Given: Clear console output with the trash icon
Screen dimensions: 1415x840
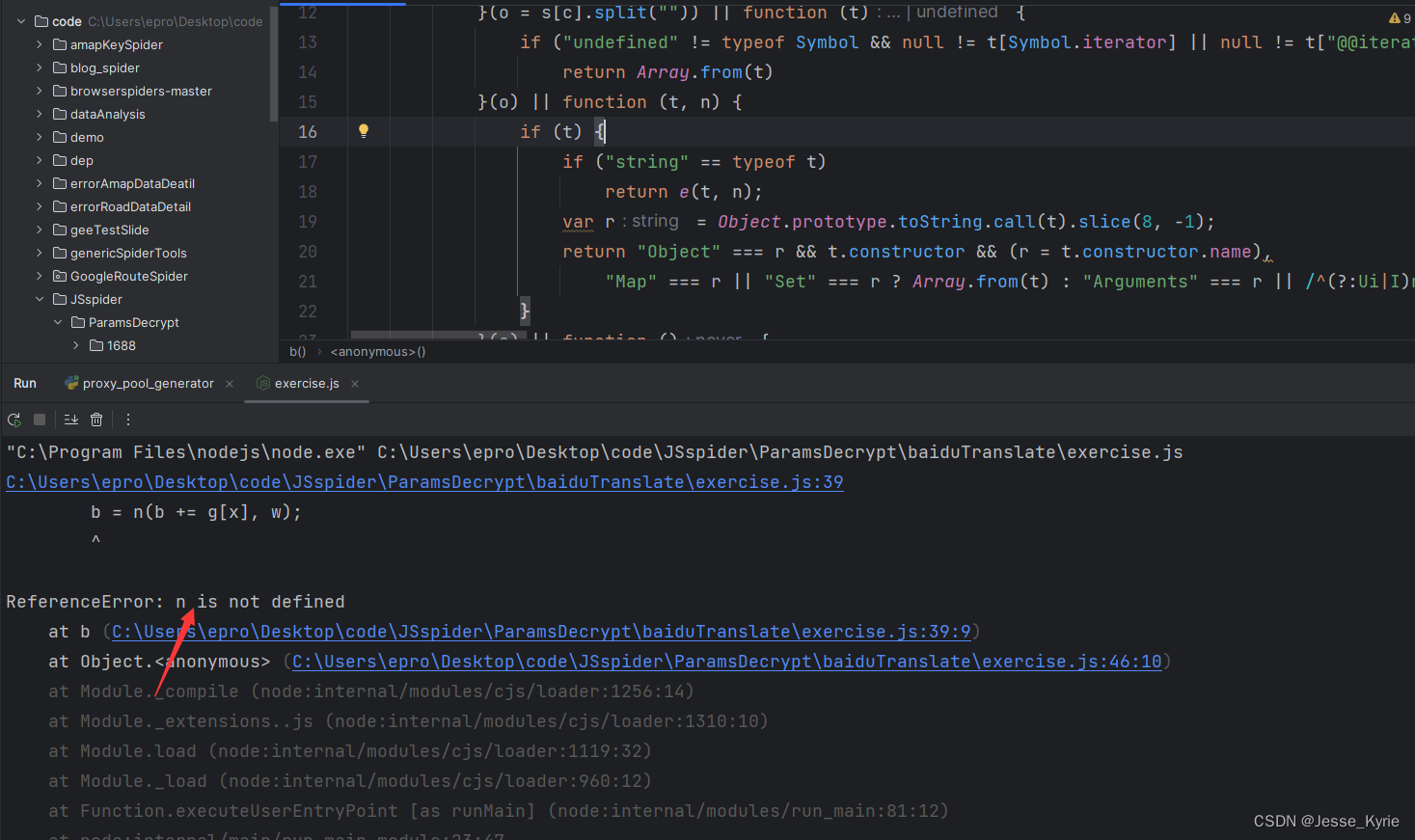Looking at the screenshot, I should [96, 420].
